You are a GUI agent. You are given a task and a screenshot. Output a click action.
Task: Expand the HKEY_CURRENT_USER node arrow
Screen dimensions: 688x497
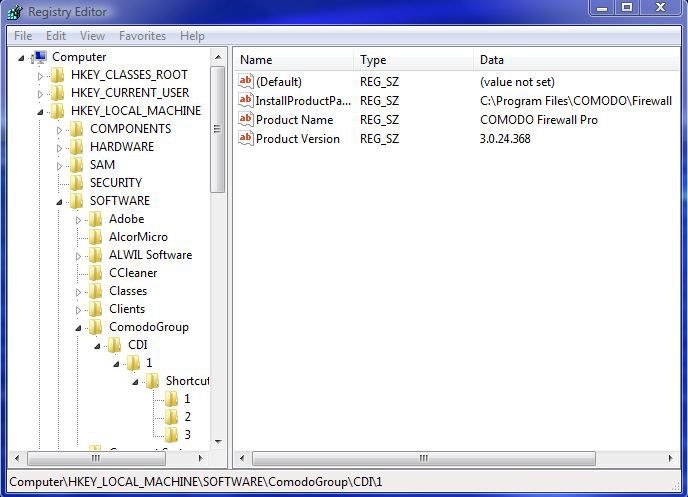tap(40, 94)
